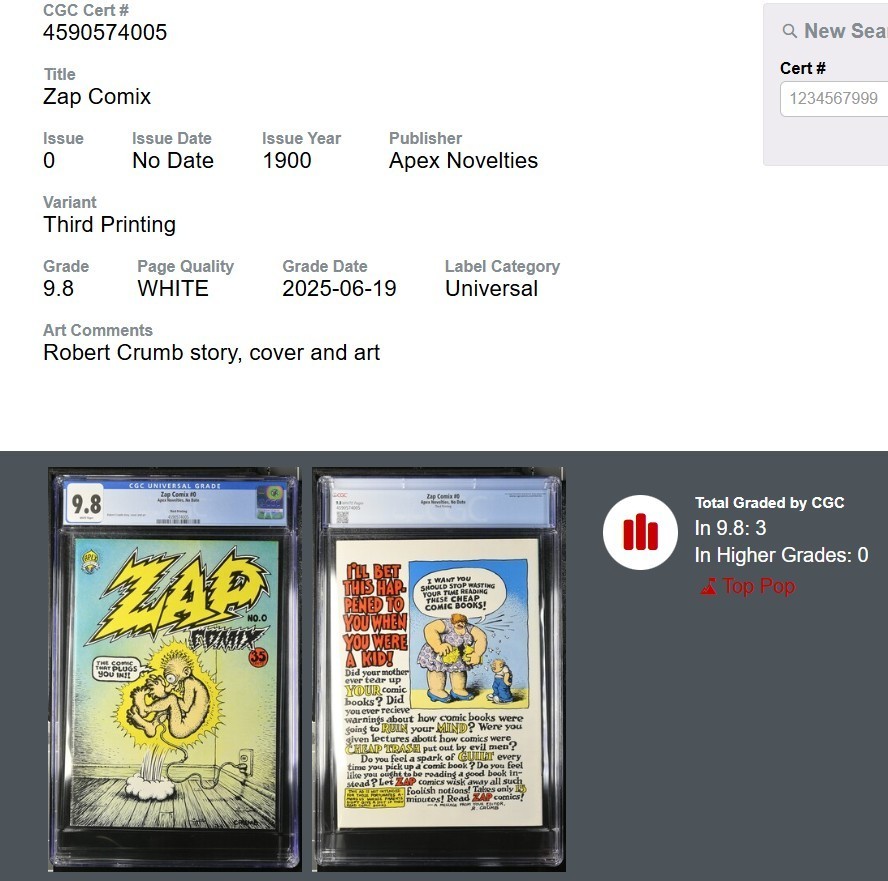Click the magnifying glass search icon
Image resolution: width=888 pixels, height=881 pixels.
click(x=789, y=31)
